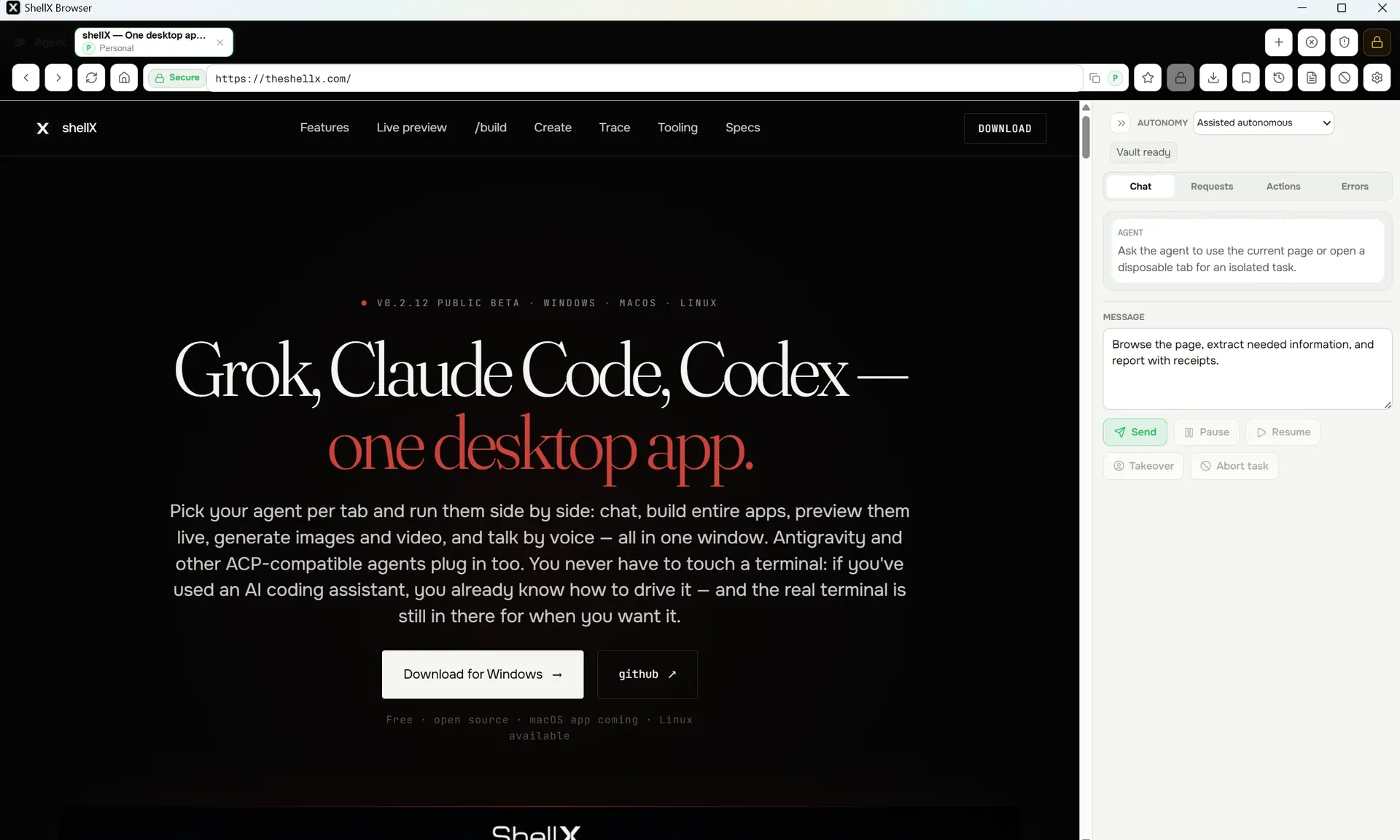Open Live preview in site navigation

(411, 128)
